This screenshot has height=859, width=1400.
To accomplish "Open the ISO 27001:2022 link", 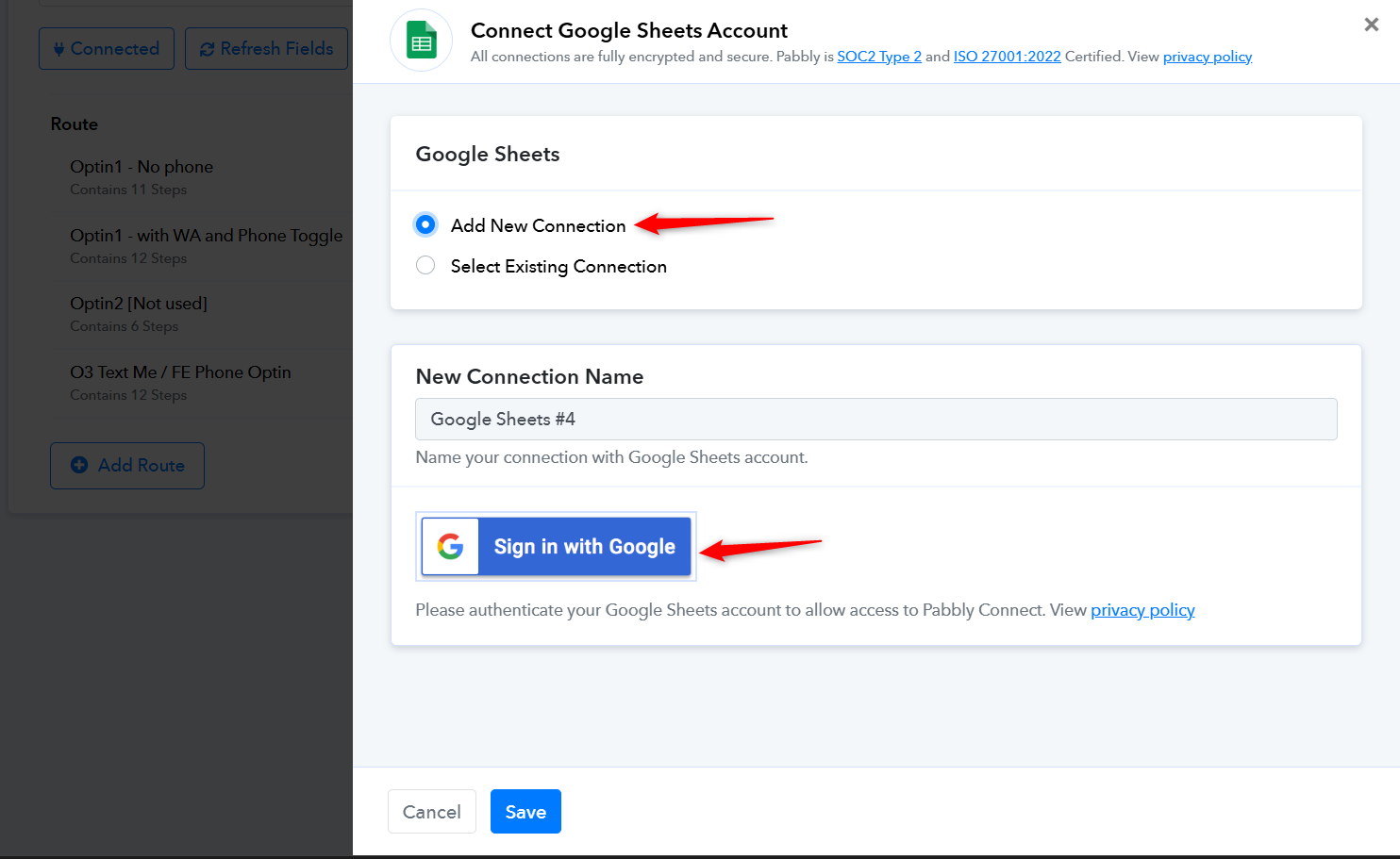I will point(1007,57).
